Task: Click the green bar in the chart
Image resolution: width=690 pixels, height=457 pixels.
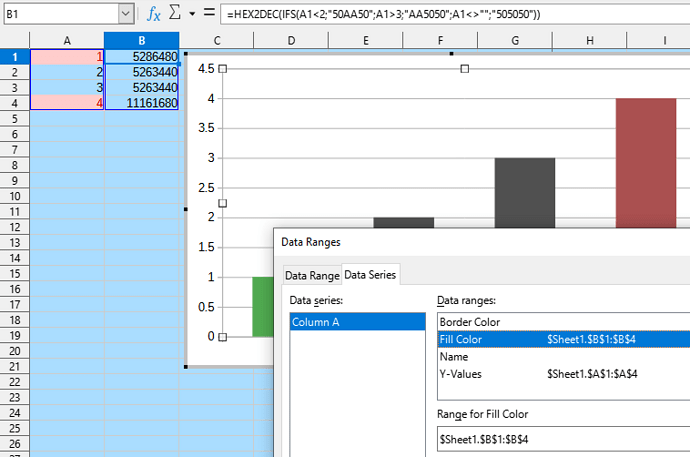Action: (x=262, y=307)
